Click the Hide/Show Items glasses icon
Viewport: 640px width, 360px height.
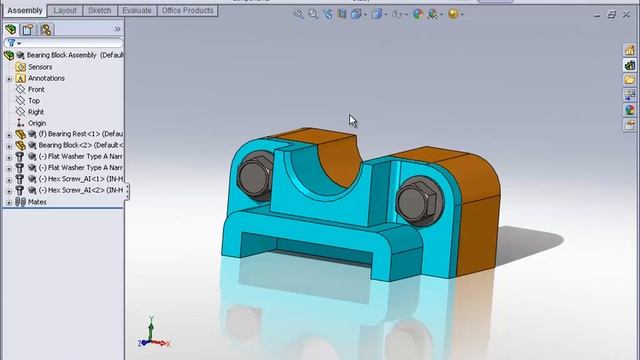pos(397,14)
